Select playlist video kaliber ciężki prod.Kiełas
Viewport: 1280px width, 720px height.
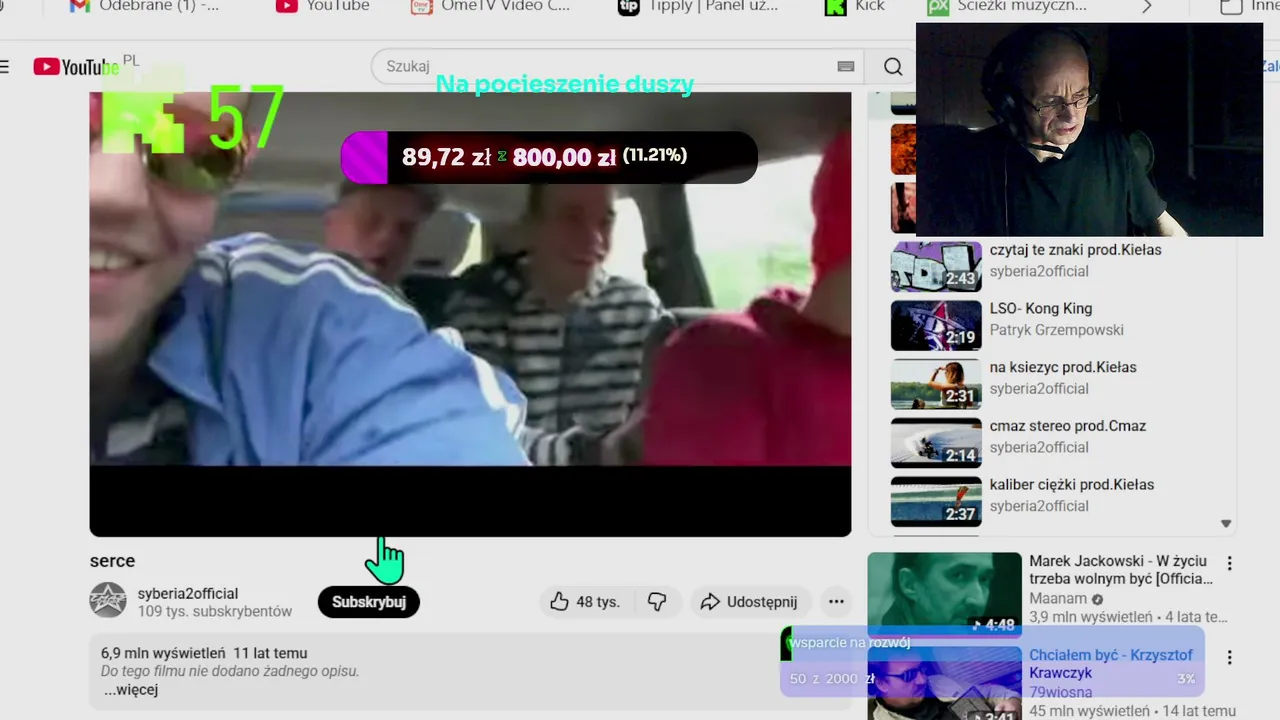[1072, 485]
